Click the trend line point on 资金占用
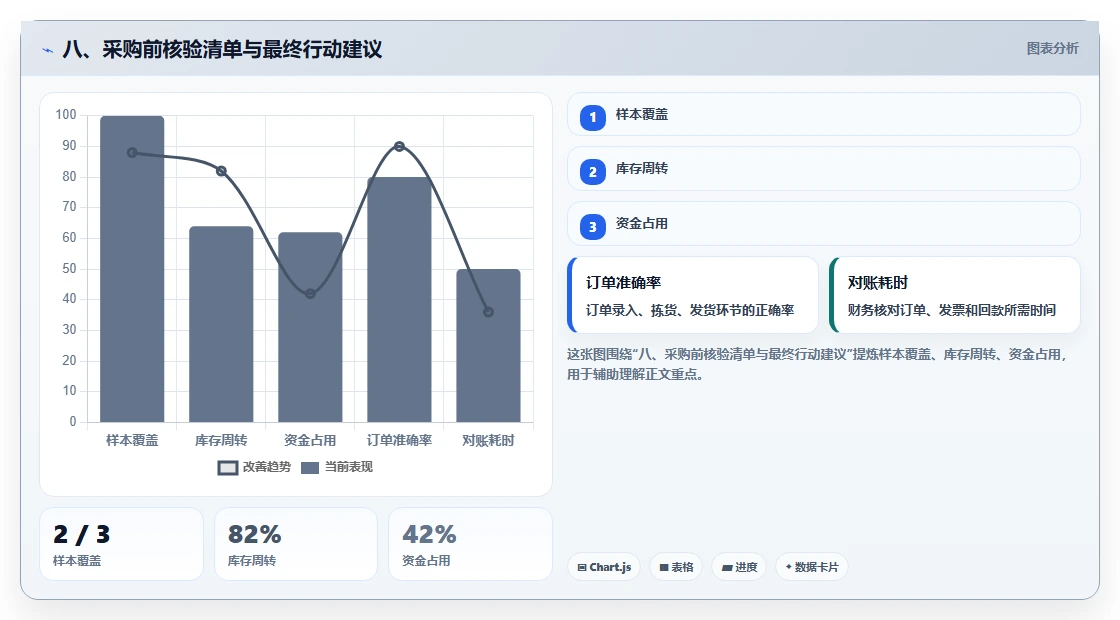This screenshot has height=620, width=1120. click(x=310, y=294)
